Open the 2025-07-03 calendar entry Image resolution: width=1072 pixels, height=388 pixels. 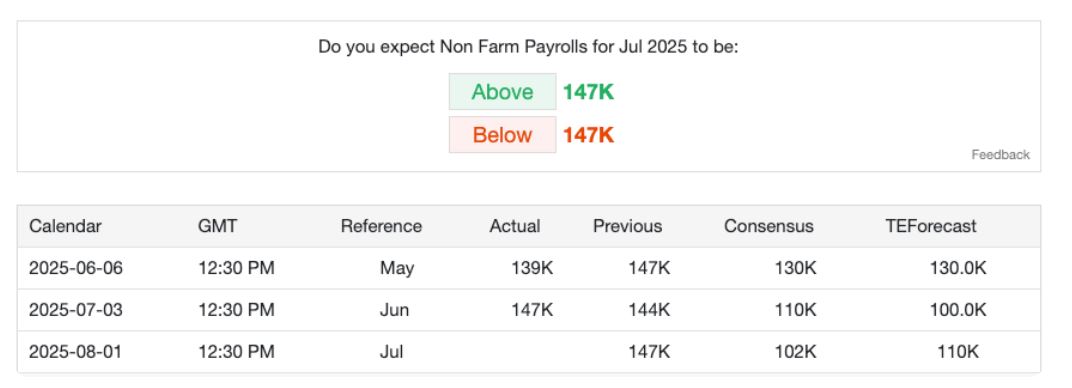pyautogui.click(x=76, y=310)
